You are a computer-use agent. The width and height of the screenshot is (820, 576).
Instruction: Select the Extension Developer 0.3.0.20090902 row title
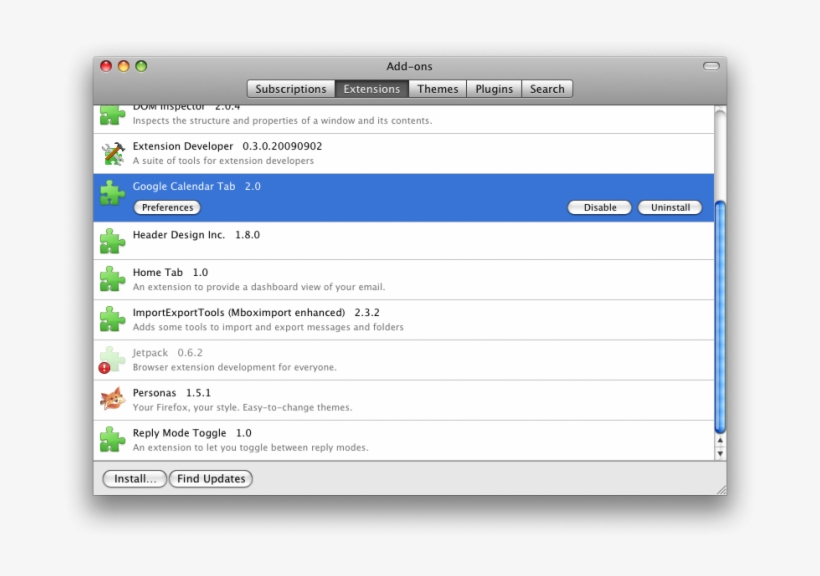click(x=227, y=146)
